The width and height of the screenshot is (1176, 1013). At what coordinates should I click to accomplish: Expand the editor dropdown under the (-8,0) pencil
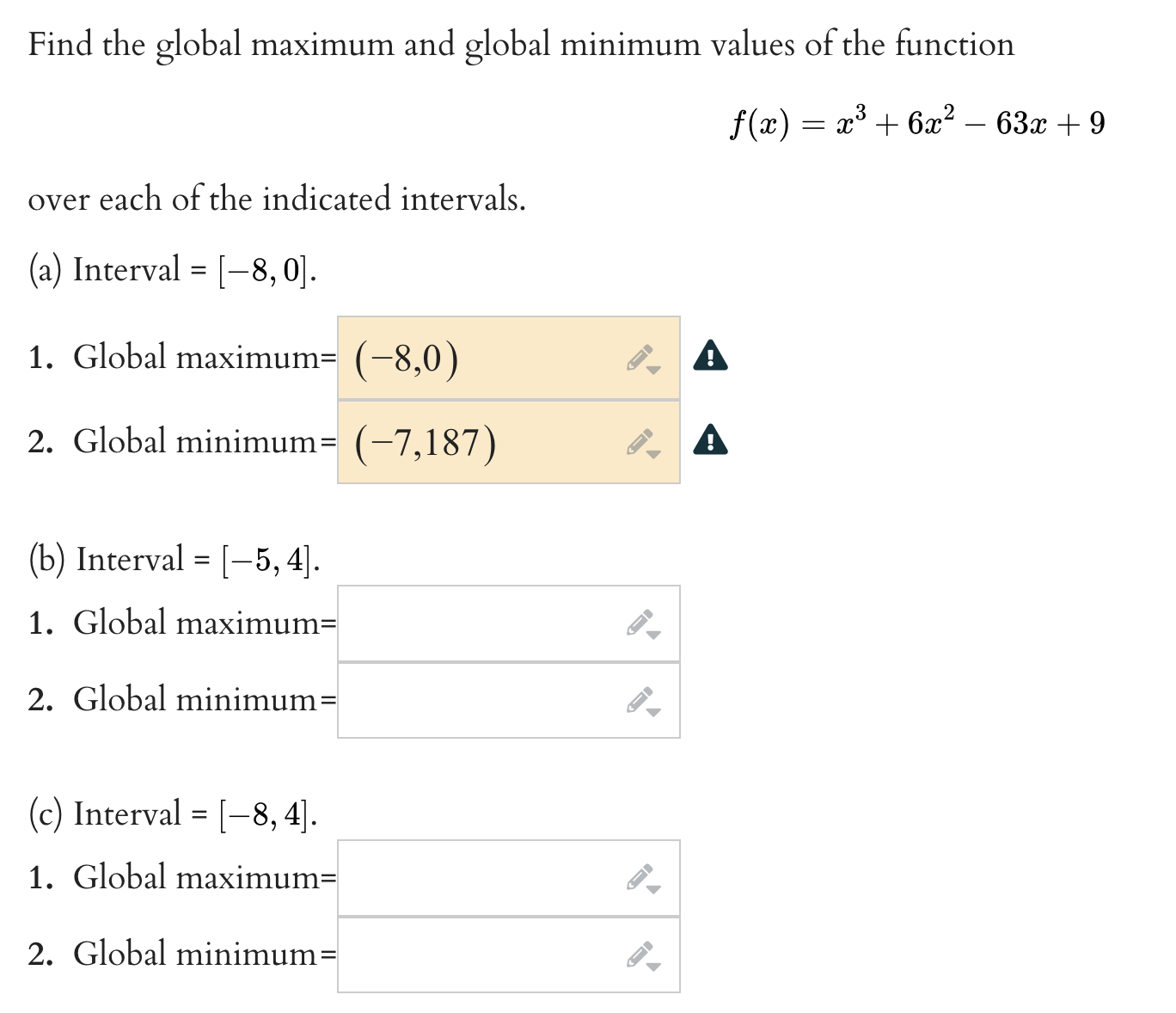(654, 370)
